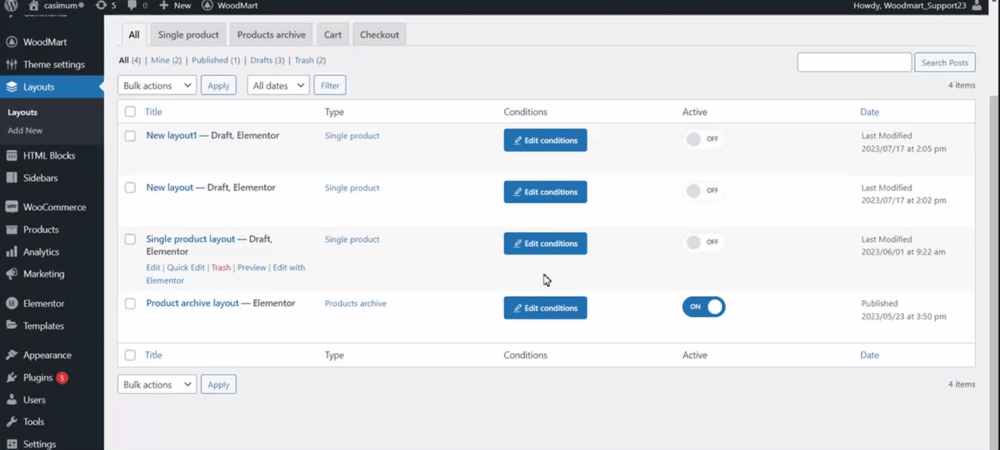Image resolution: width=1000 pixels, height=450 pixels.
Task: Click the red Plugins update badge
Action: [62, 377]
